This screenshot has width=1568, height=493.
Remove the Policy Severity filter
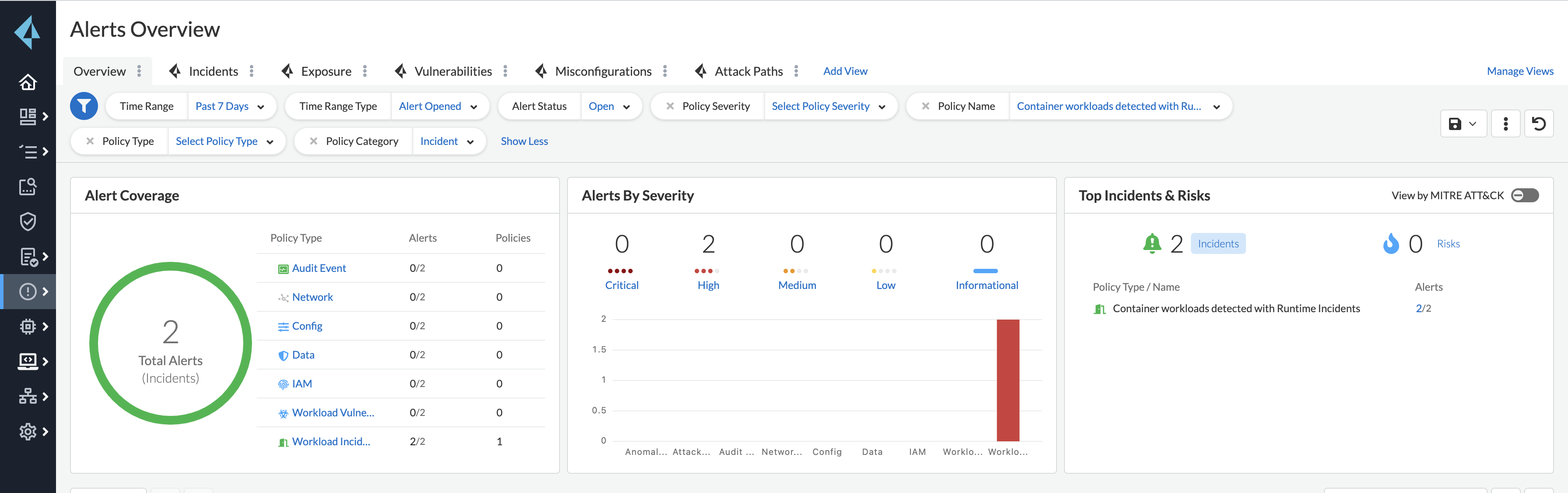point(669,106)
